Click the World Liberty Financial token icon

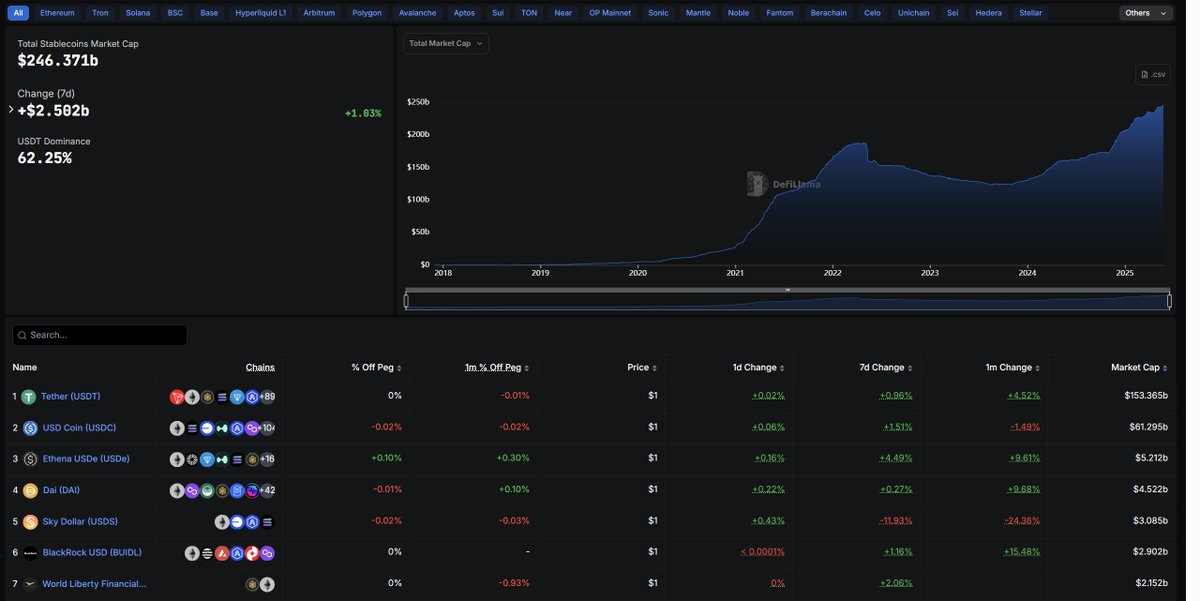pos(30,584)
